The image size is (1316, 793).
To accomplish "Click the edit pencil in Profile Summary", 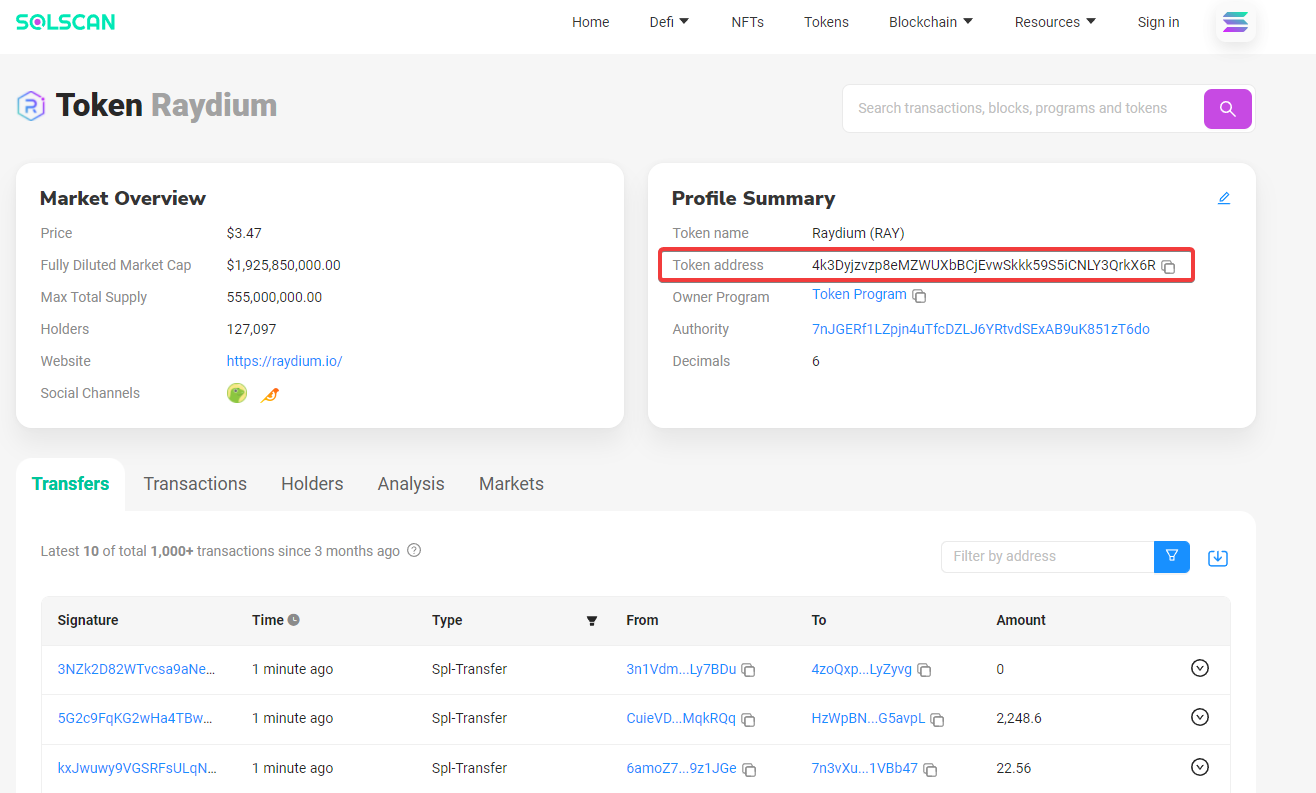I will [x=1224, y=198].
